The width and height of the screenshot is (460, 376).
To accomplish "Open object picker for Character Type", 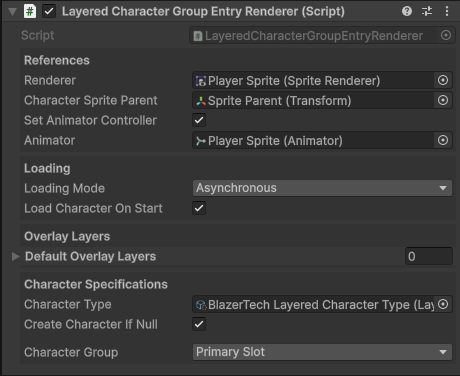I will [443, 304].
